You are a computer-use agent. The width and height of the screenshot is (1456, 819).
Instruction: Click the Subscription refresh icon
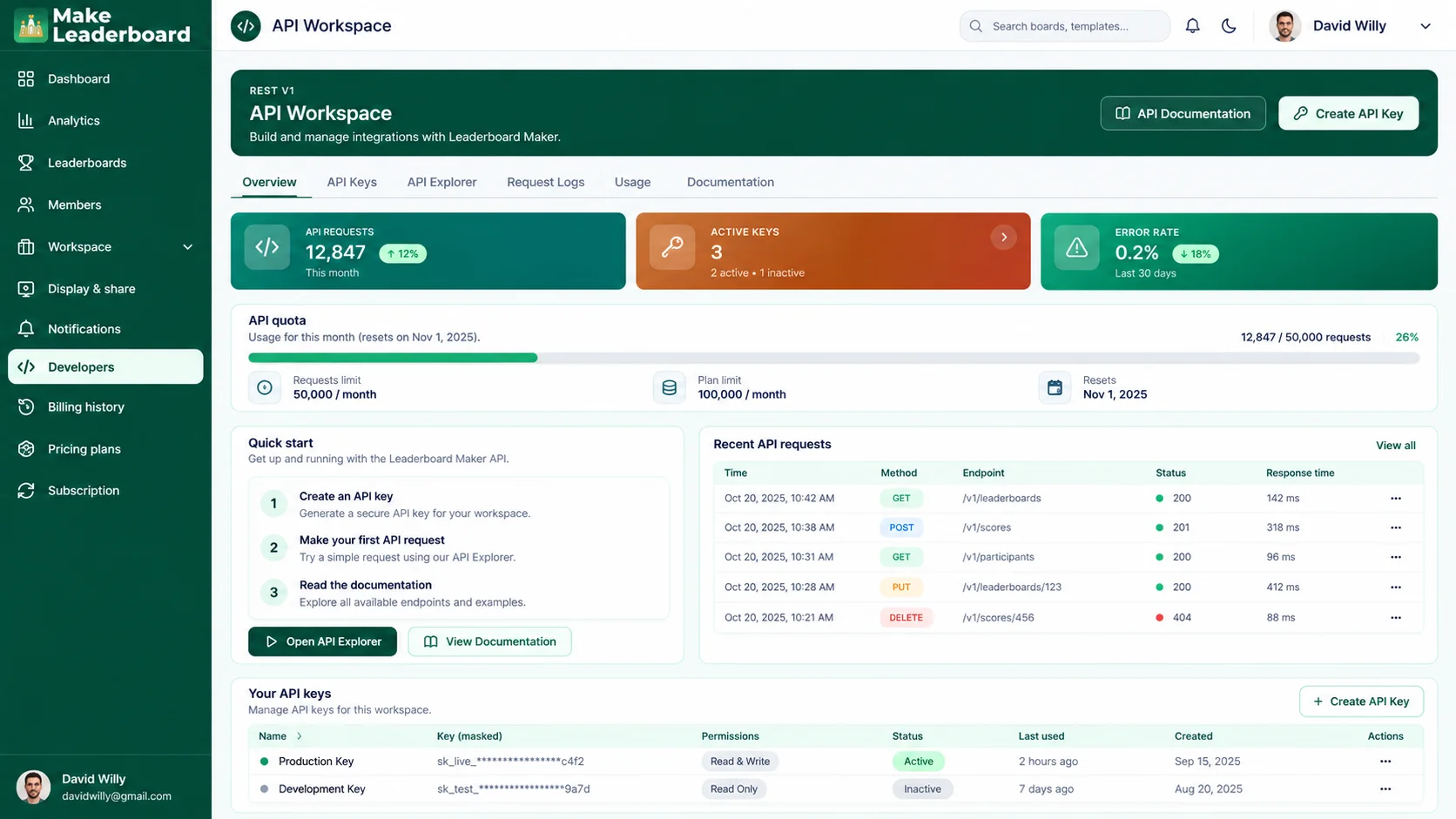click(26, 491)
